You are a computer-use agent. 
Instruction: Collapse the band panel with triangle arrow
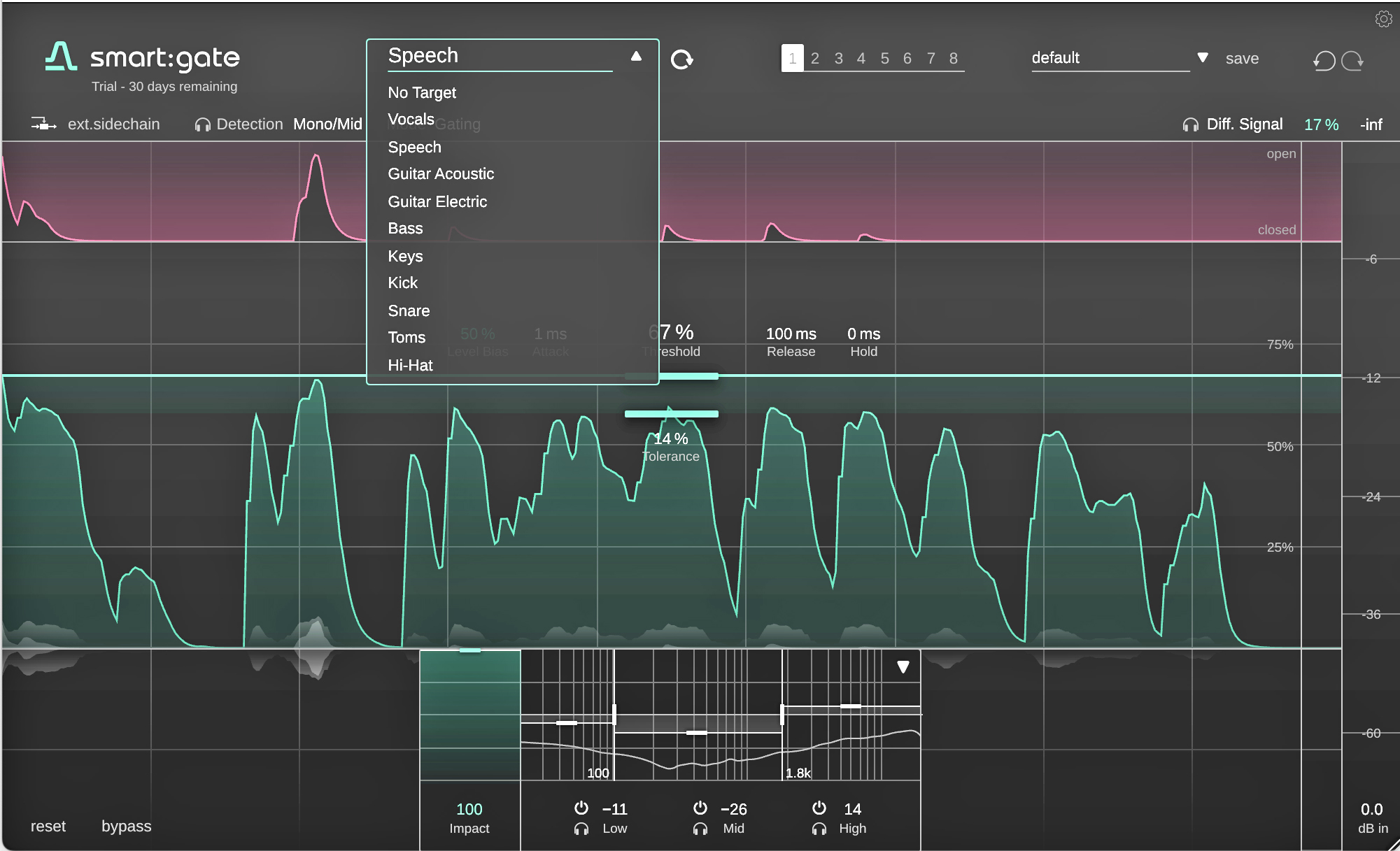tap(903, 667)
